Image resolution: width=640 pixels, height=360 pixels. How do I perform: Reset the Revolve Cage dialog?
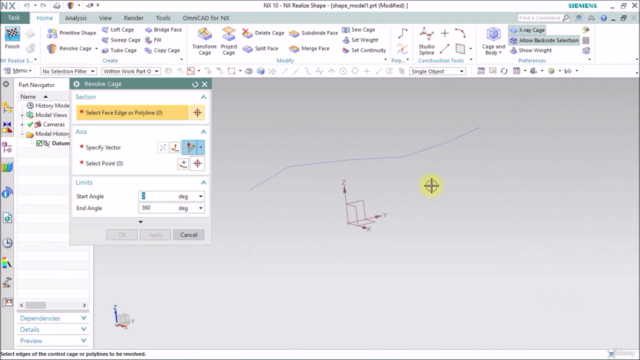coord(195,84)
